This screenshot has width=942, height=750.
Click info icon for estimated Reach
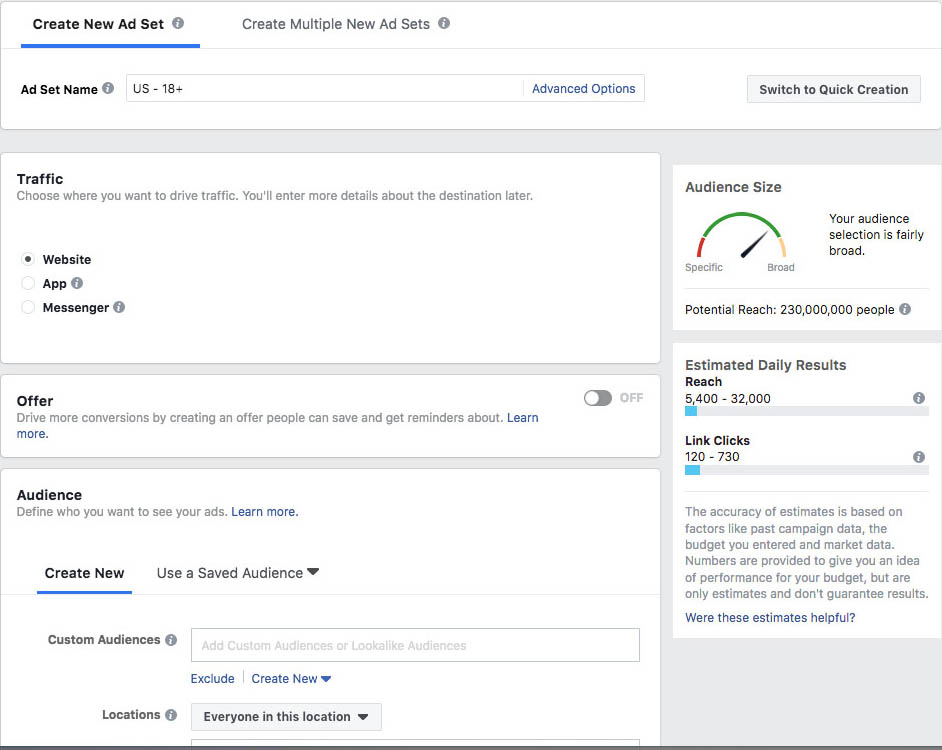click(x=918, y=398)
